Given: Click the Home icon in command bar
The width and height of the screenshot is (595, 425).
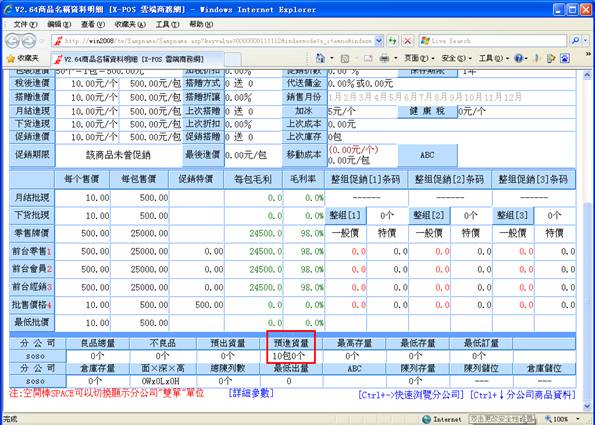Looking at the screenshot, I should click(x=320, y=58).
